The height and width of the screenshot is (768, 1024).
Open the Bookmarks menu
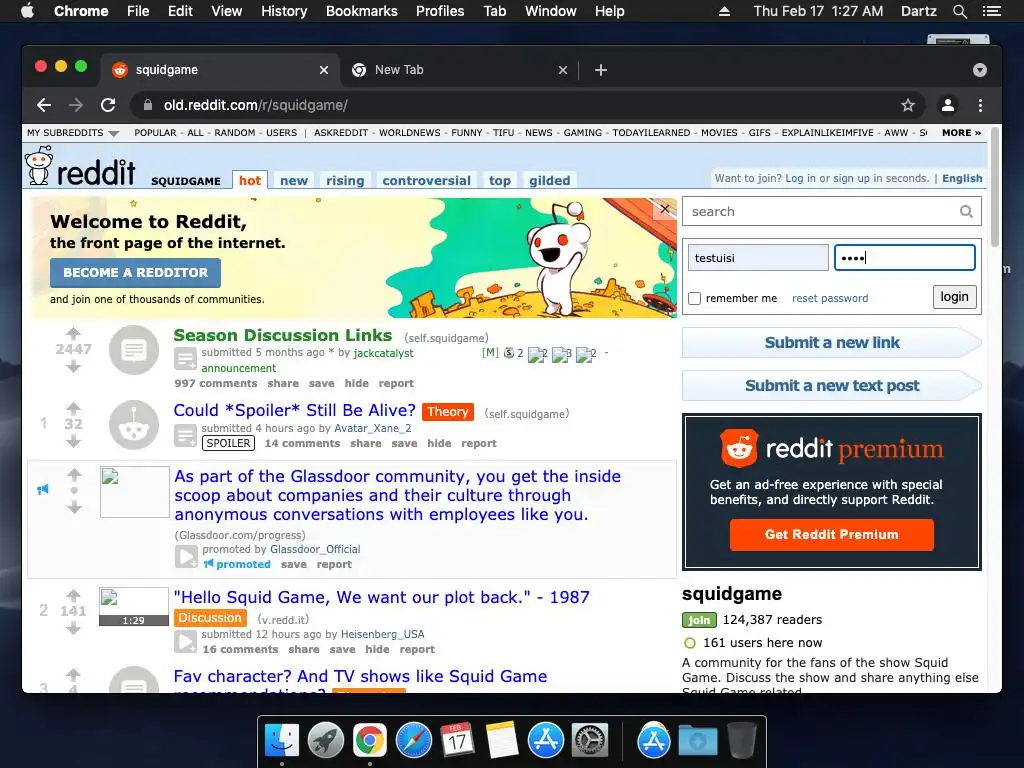(362, 11)
